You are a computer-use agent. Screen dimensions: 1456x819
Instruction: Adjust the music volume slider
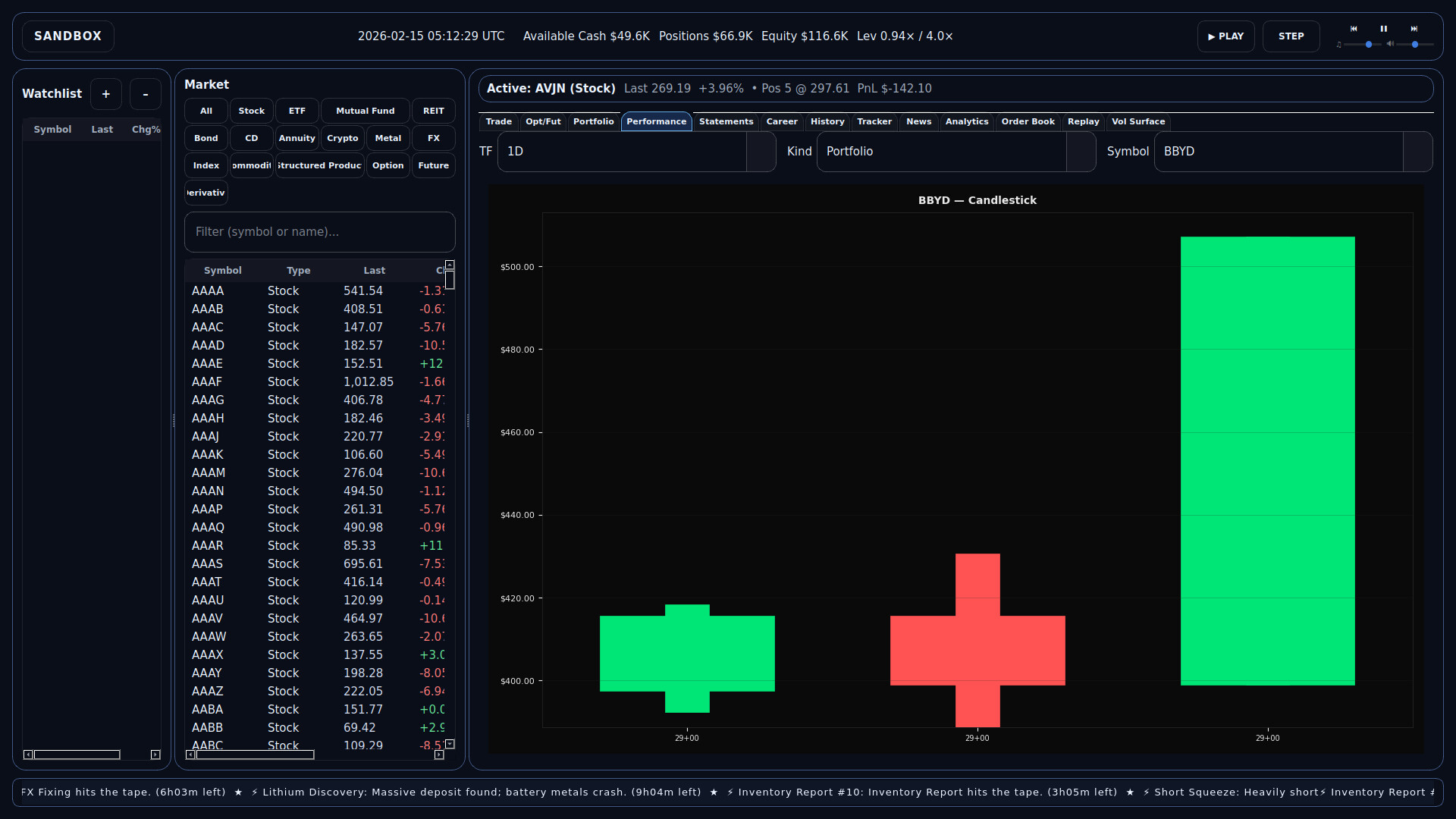pyautogui.click(x=1369, y=45)
